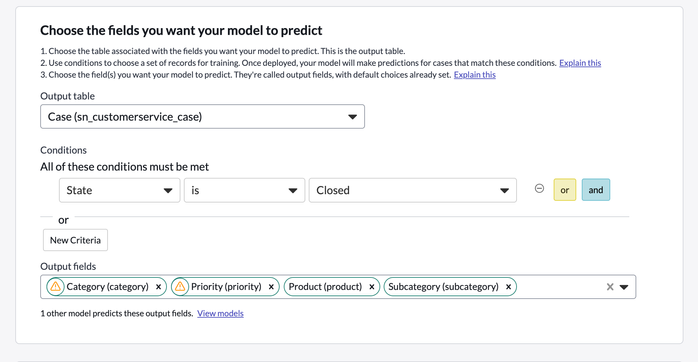The width and height of the screenshot is (698, 362).
Task: Open the State field dropdown
Action: 120,190
